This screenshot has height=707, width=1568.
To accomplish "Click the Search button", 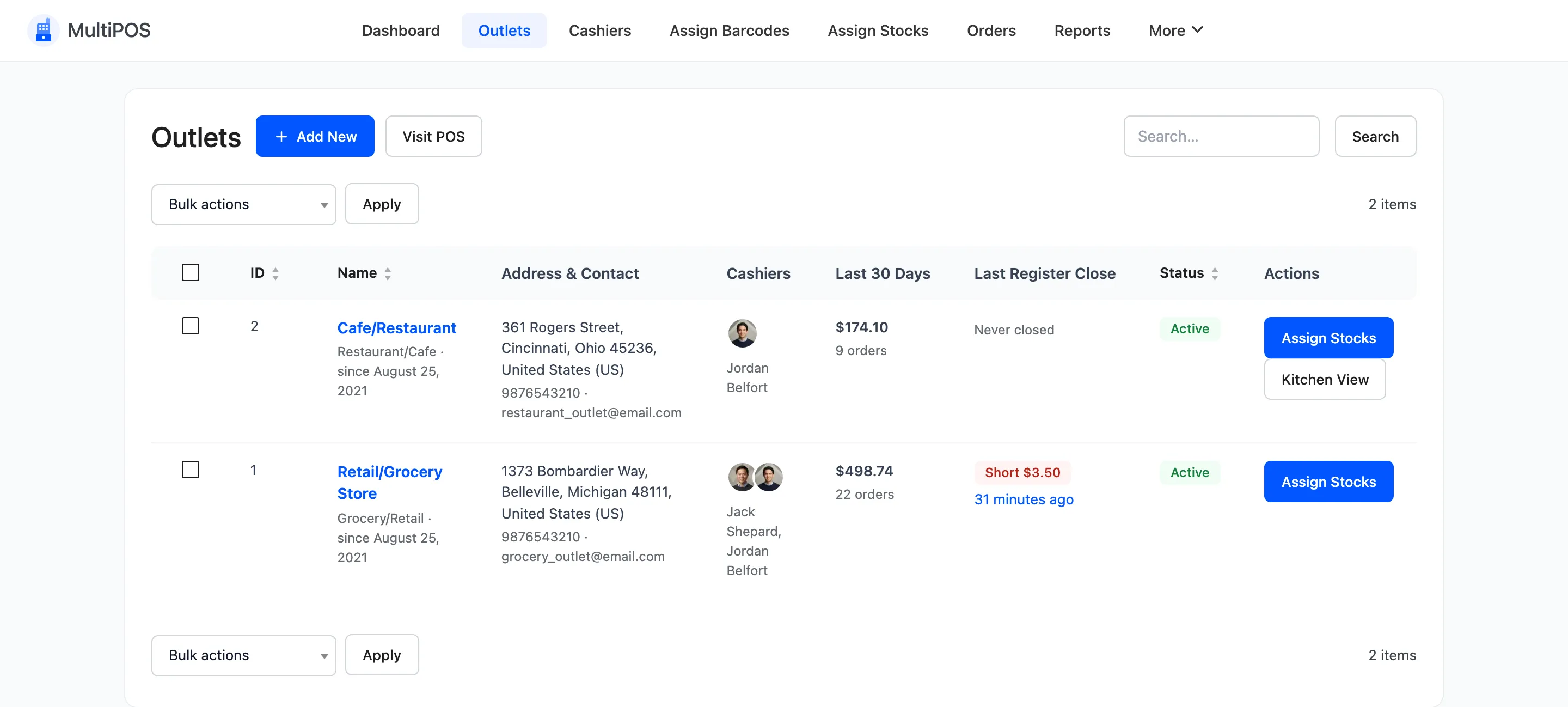I will 1375,136.
